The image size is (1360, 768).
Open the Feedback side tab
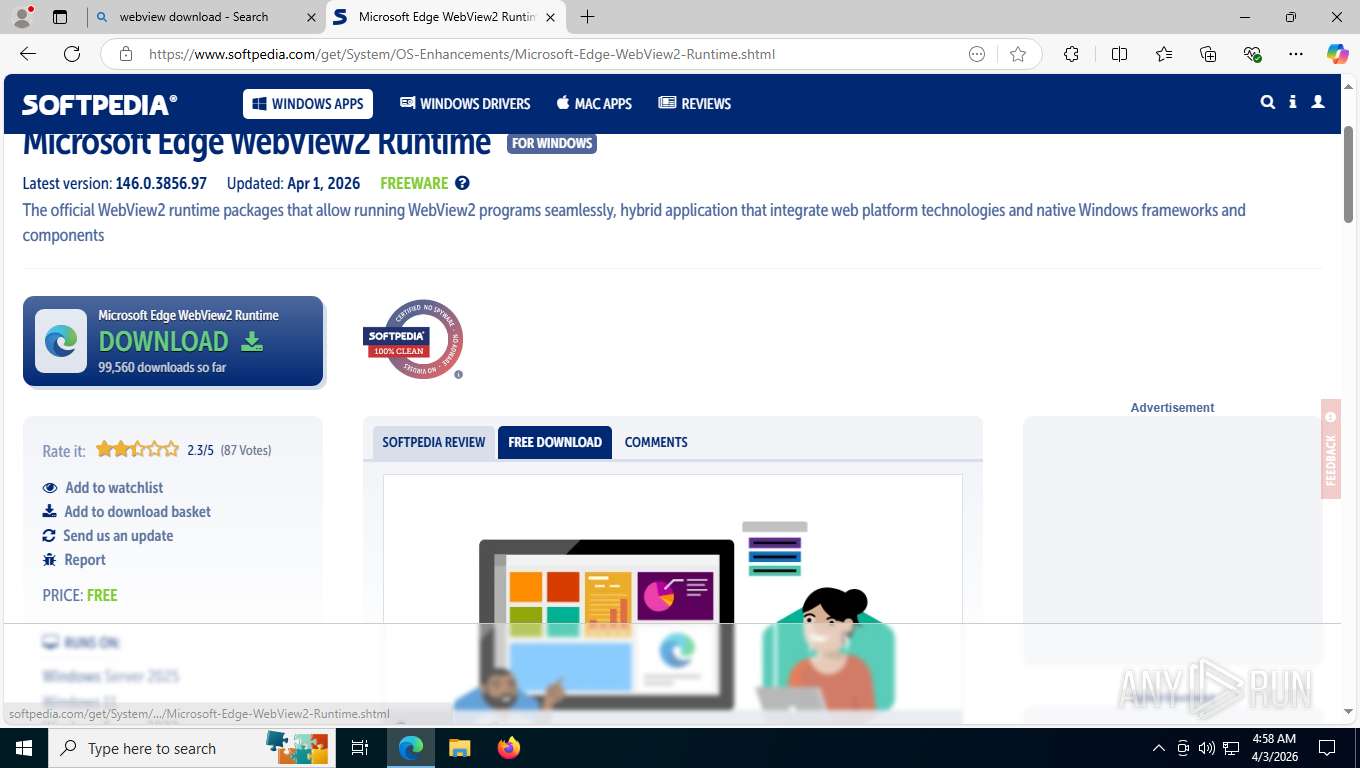coord(1330,449)
